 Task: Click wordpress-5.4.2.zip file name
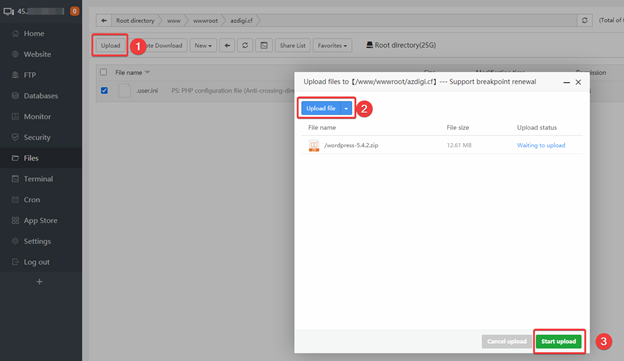351,145
